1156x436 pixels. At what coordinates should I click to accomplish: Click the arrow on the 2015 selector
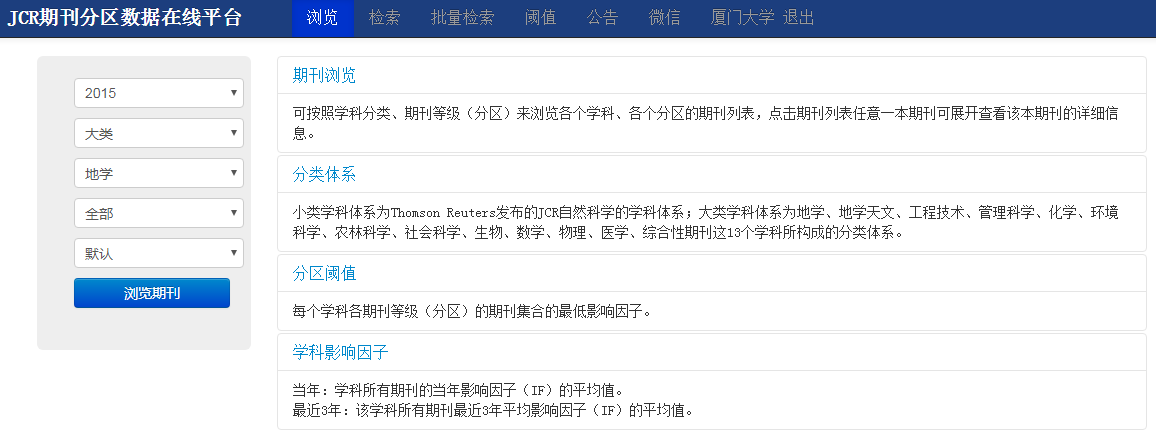pyautogui.click(x=234, y=93)
